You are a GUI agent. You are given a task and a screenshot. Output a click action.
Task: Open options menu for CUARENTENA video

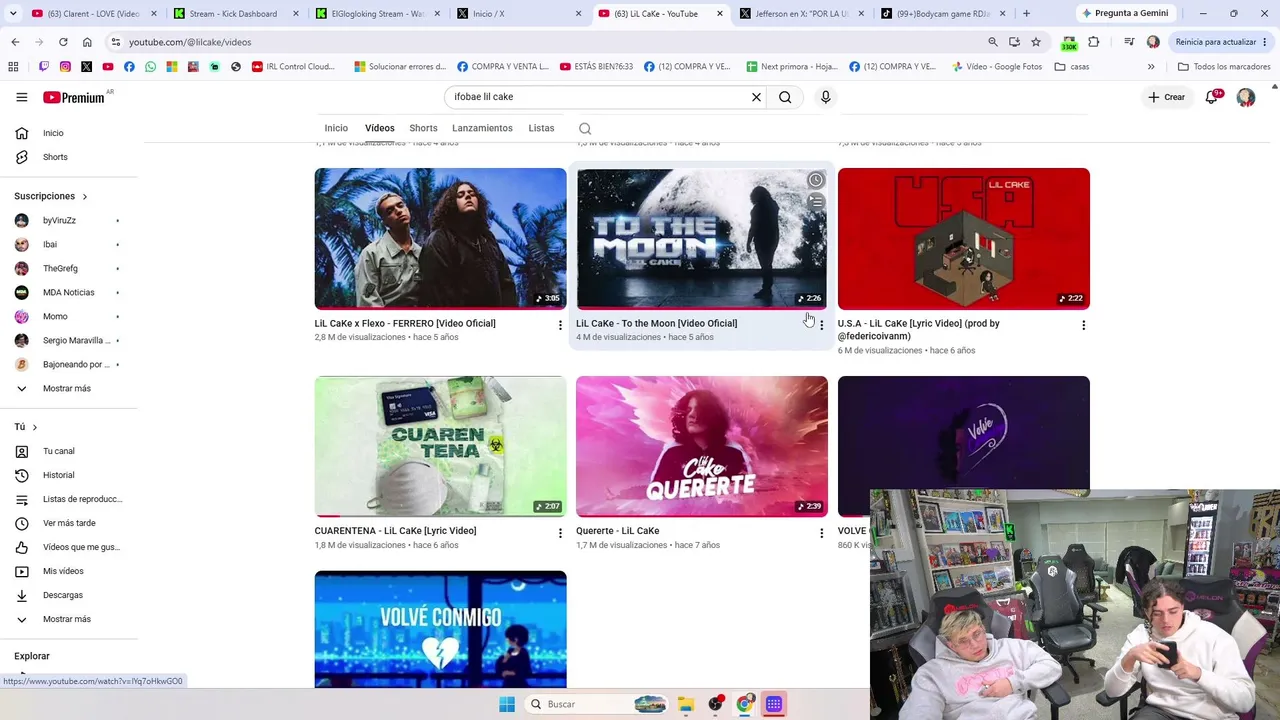click(x=560, y=533)
